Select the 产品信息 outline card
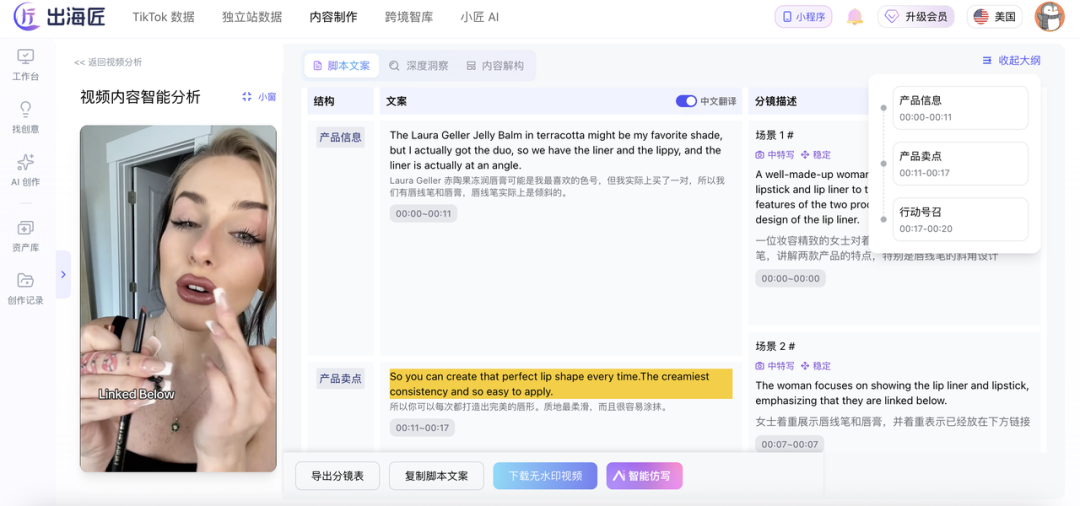The width and height of the screenshot is (1080, 506). pyautogui.click(x=960, y=107)
